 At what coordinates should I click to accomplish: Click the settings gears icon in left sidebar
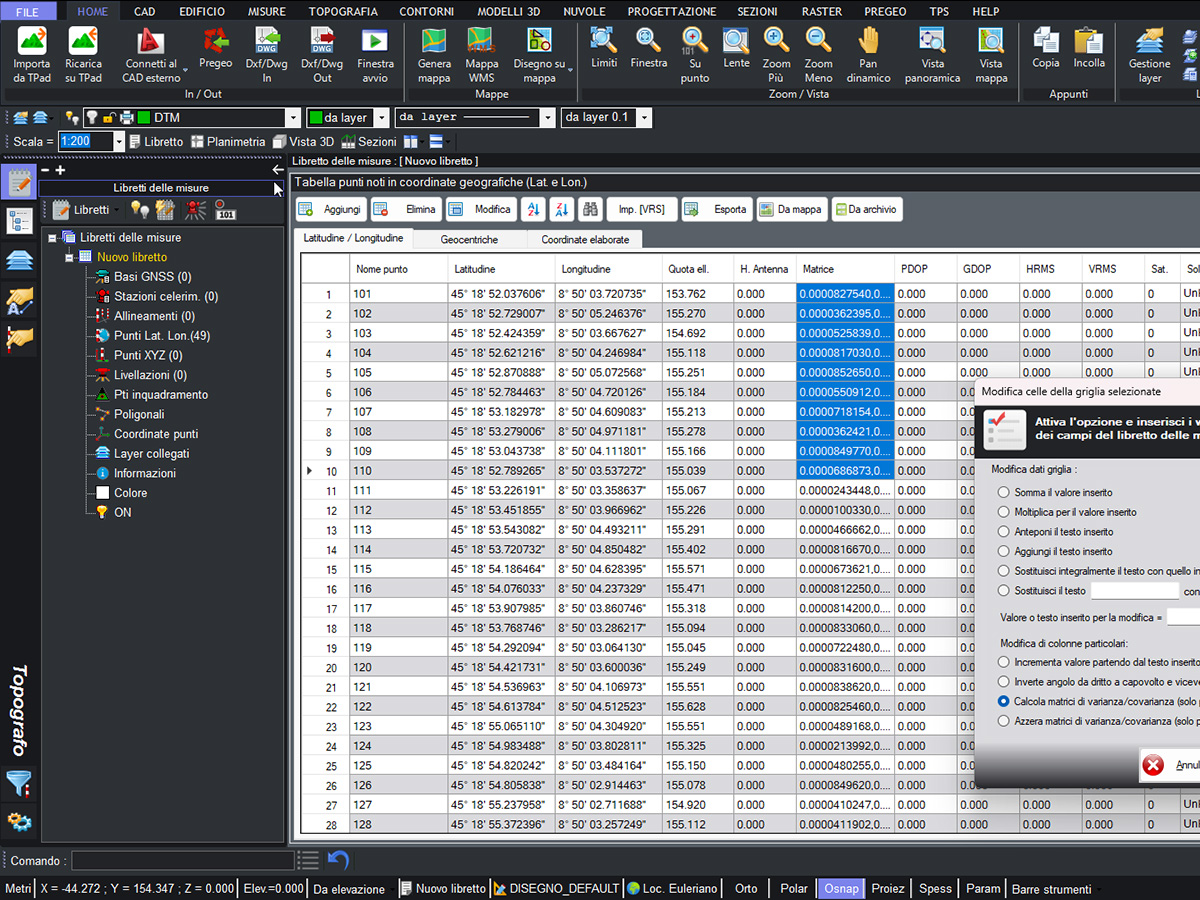[x=20, y=822]
